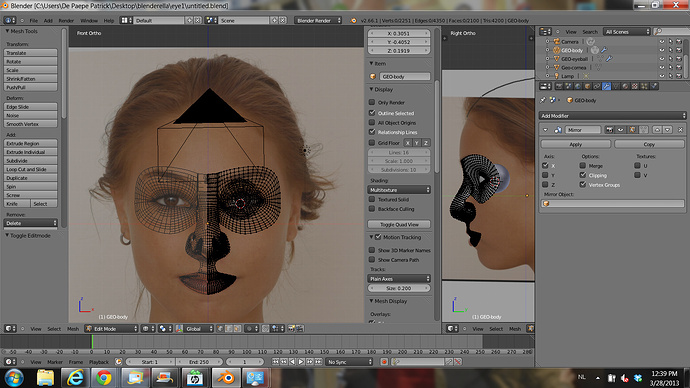
Task: Open the Add Modifier dropdown
Action: pos(613,116)
